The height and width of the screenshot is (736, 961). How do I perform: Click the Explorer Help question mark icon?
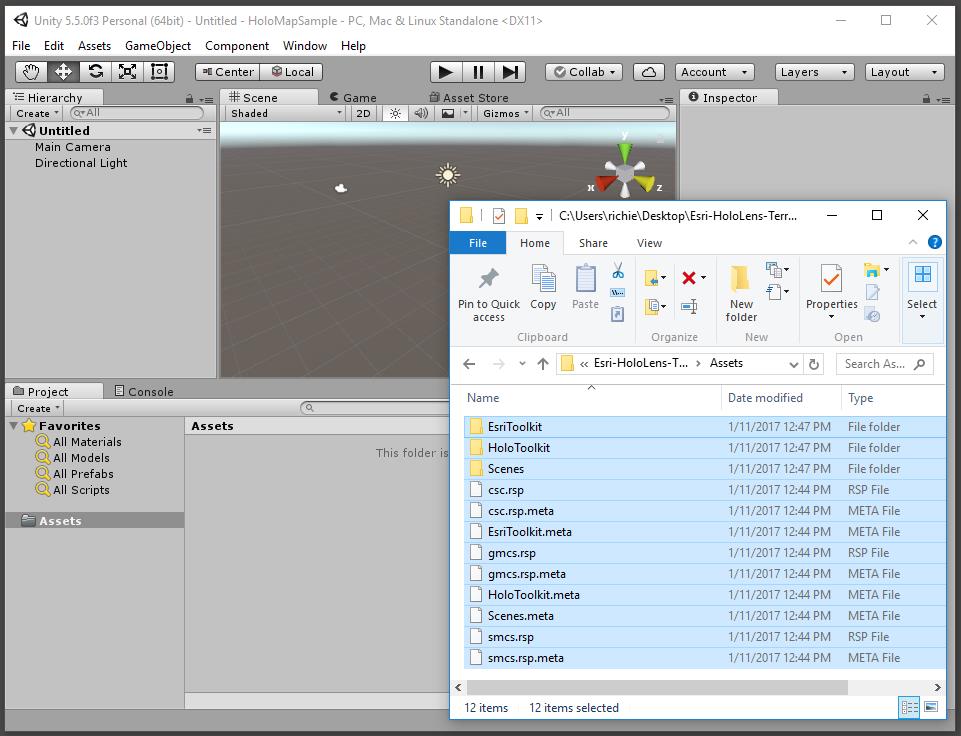click(935, 243)
